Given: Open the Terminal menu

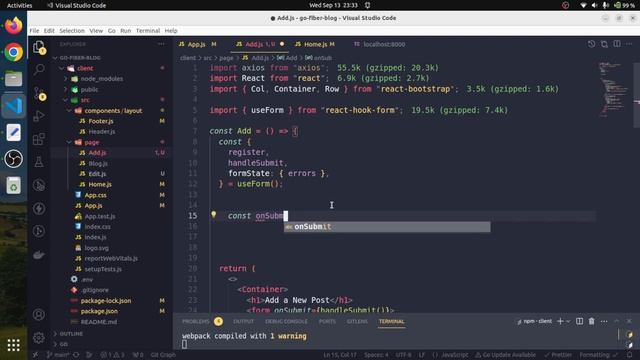Looking at the screenshot, I should (148, 31).
